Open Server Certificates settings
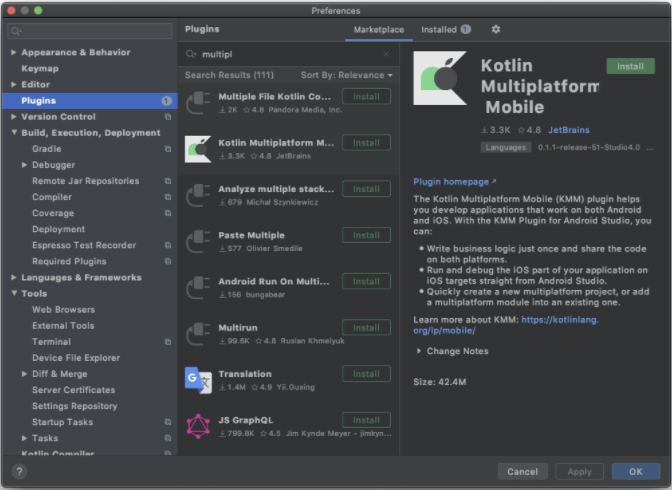 (x=73, y=390)
